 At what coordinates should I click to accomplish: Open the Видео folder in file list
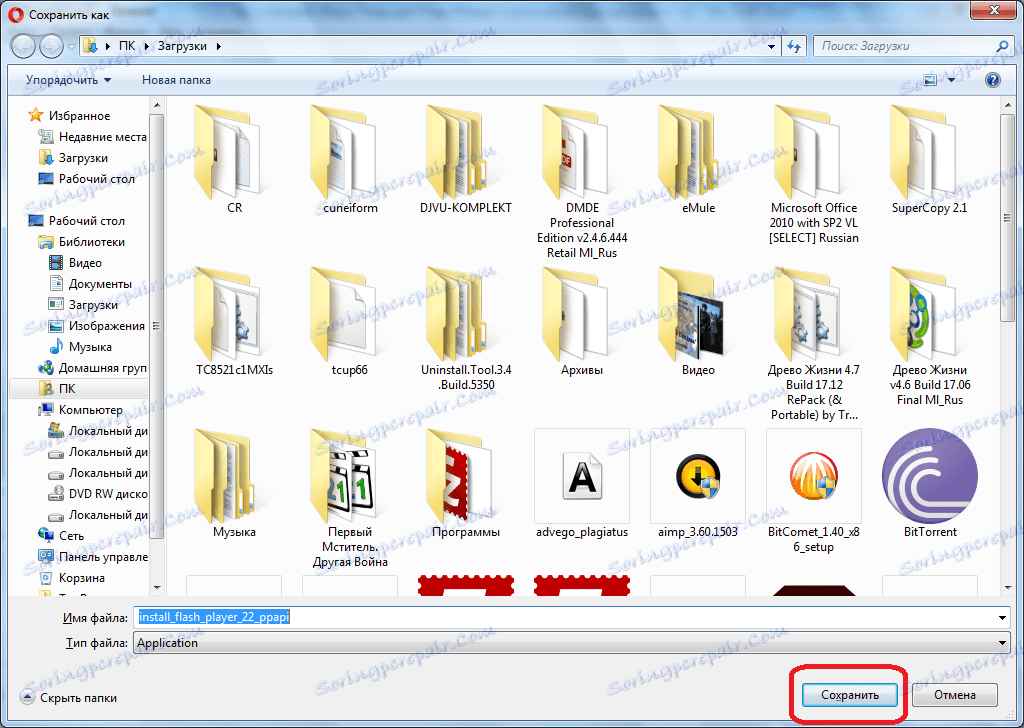(x=698, y=321)
